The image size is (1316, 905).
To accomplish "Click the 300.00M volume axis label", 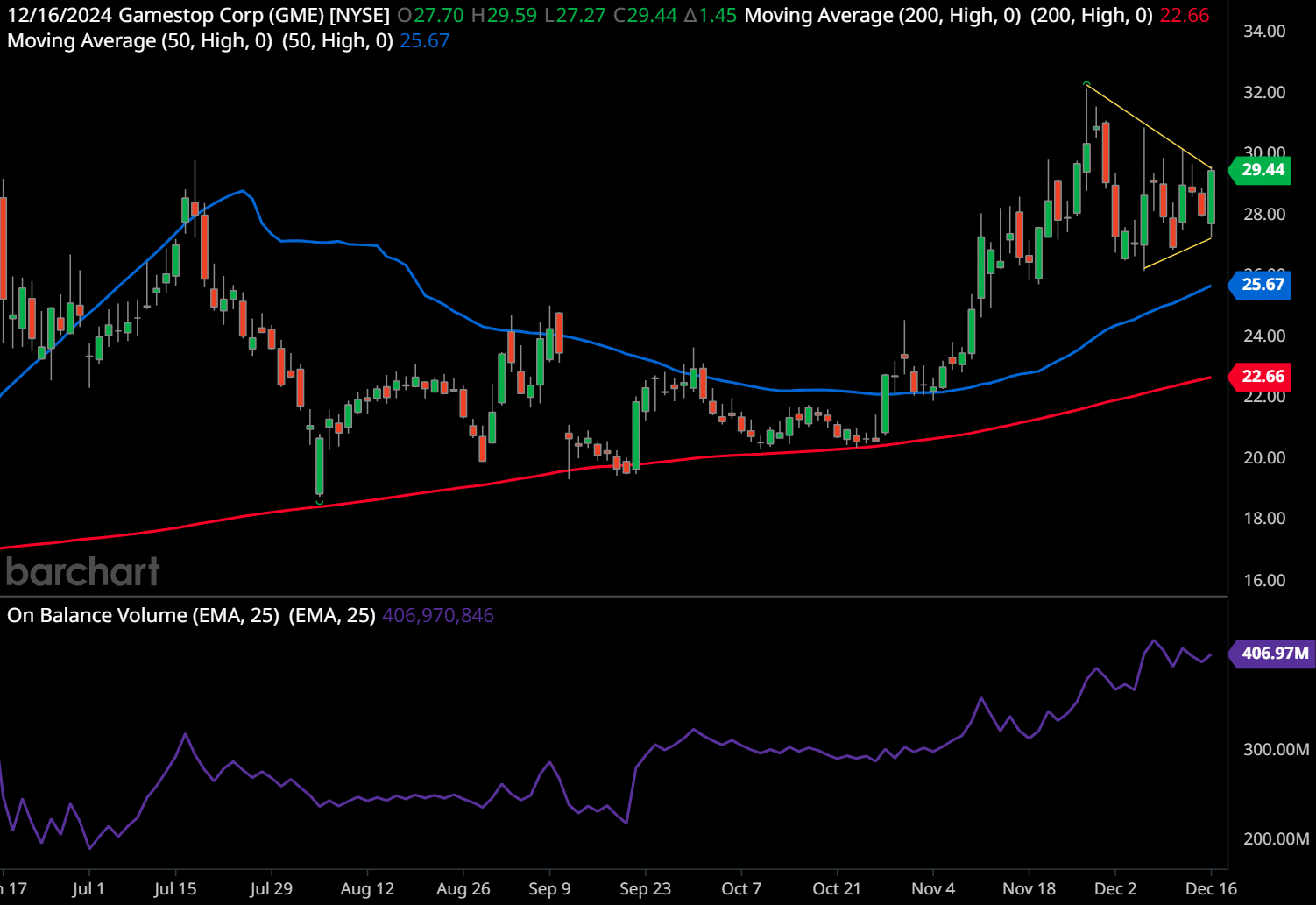I will tap(1276, 749).
